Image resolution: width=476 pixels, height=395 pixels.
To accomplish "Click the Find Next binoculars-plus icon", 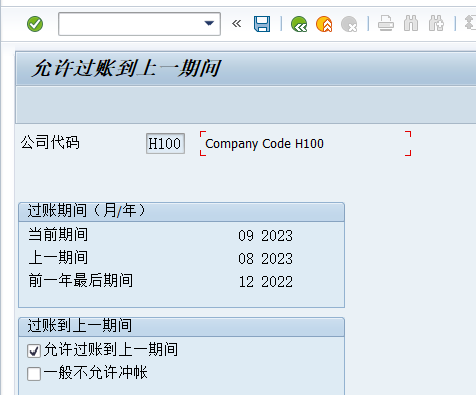I will (x=436, y=24).
